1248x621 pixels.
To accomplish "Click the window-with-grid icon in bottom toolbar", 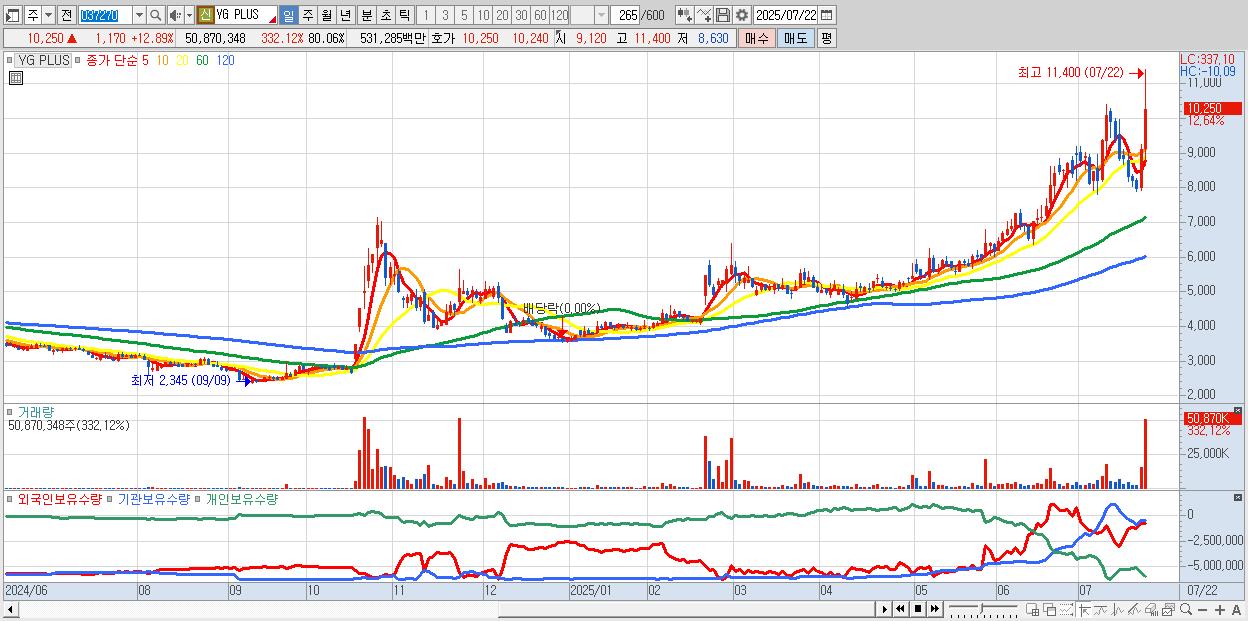I will pos(1033,609).
